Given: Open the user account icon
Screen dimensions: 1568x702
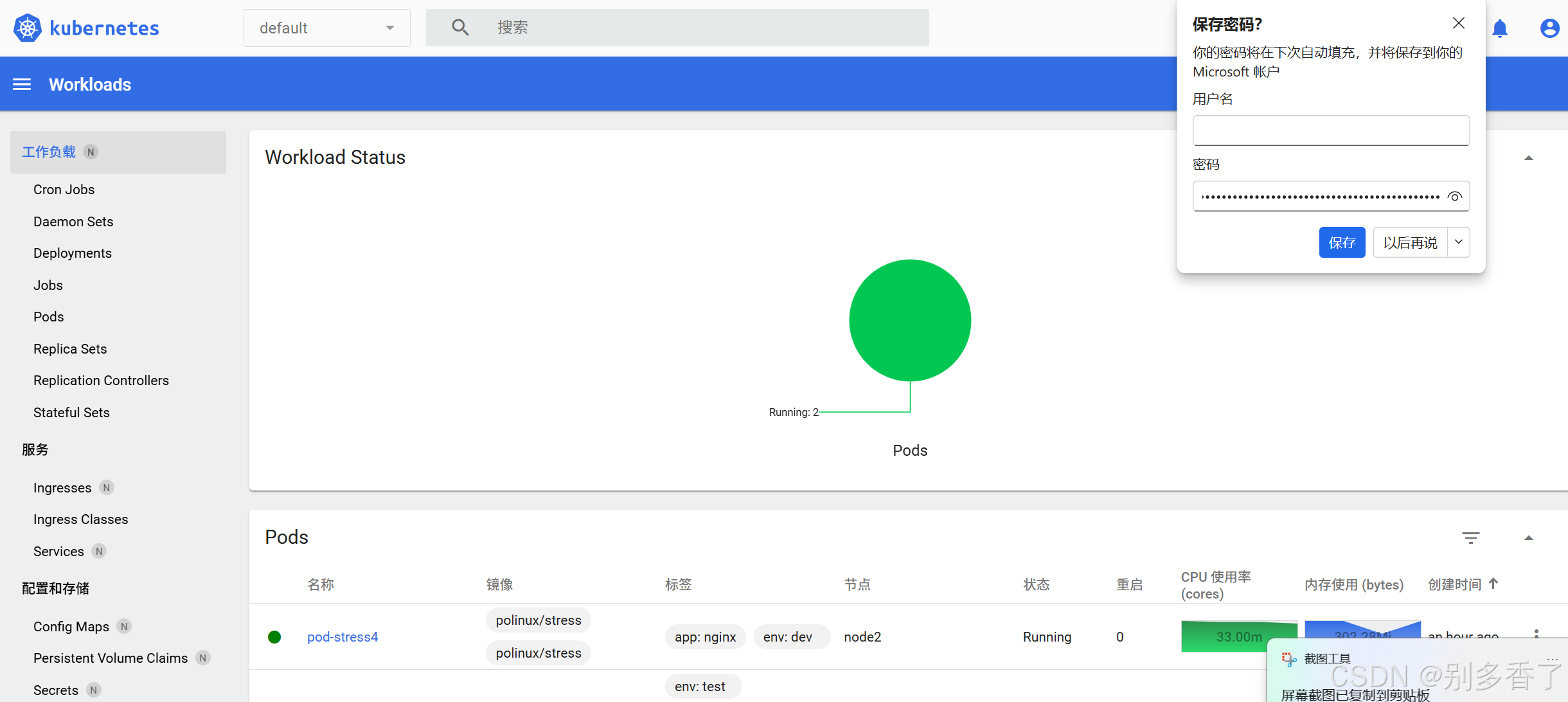Looking at the screenshot, I should pos(1549,28).
